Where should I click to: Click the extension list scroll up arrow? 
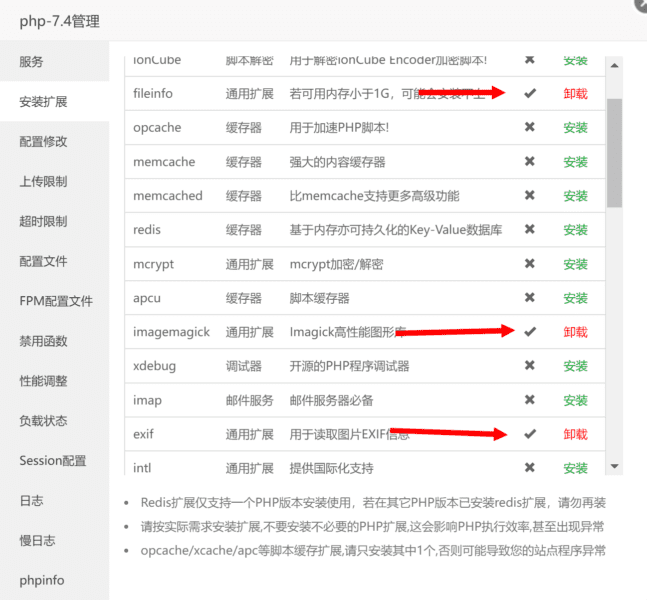pyautogui.click(x=614, y=65)
